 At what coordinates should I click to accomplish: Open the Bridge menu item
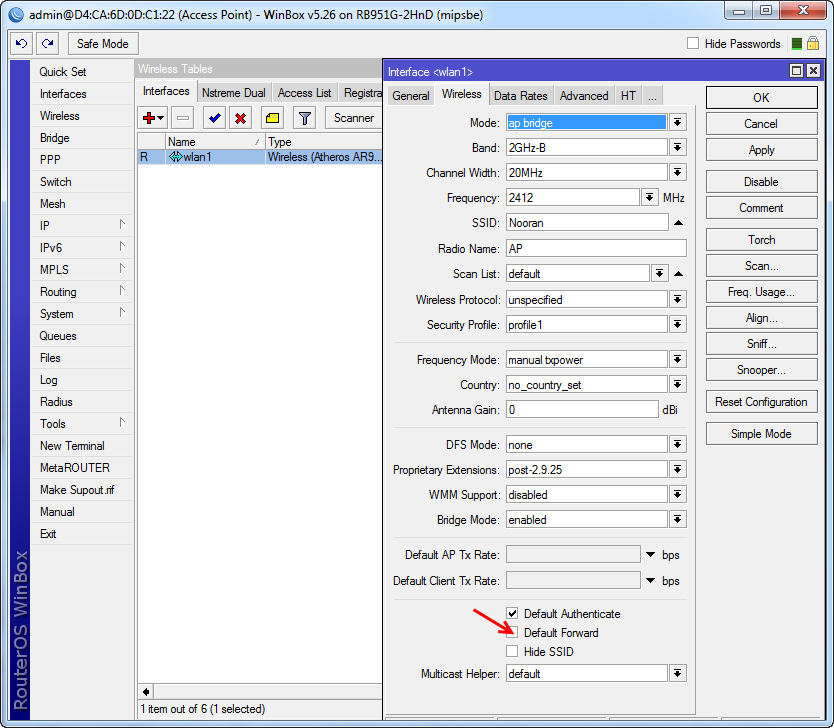coord(81,138)
